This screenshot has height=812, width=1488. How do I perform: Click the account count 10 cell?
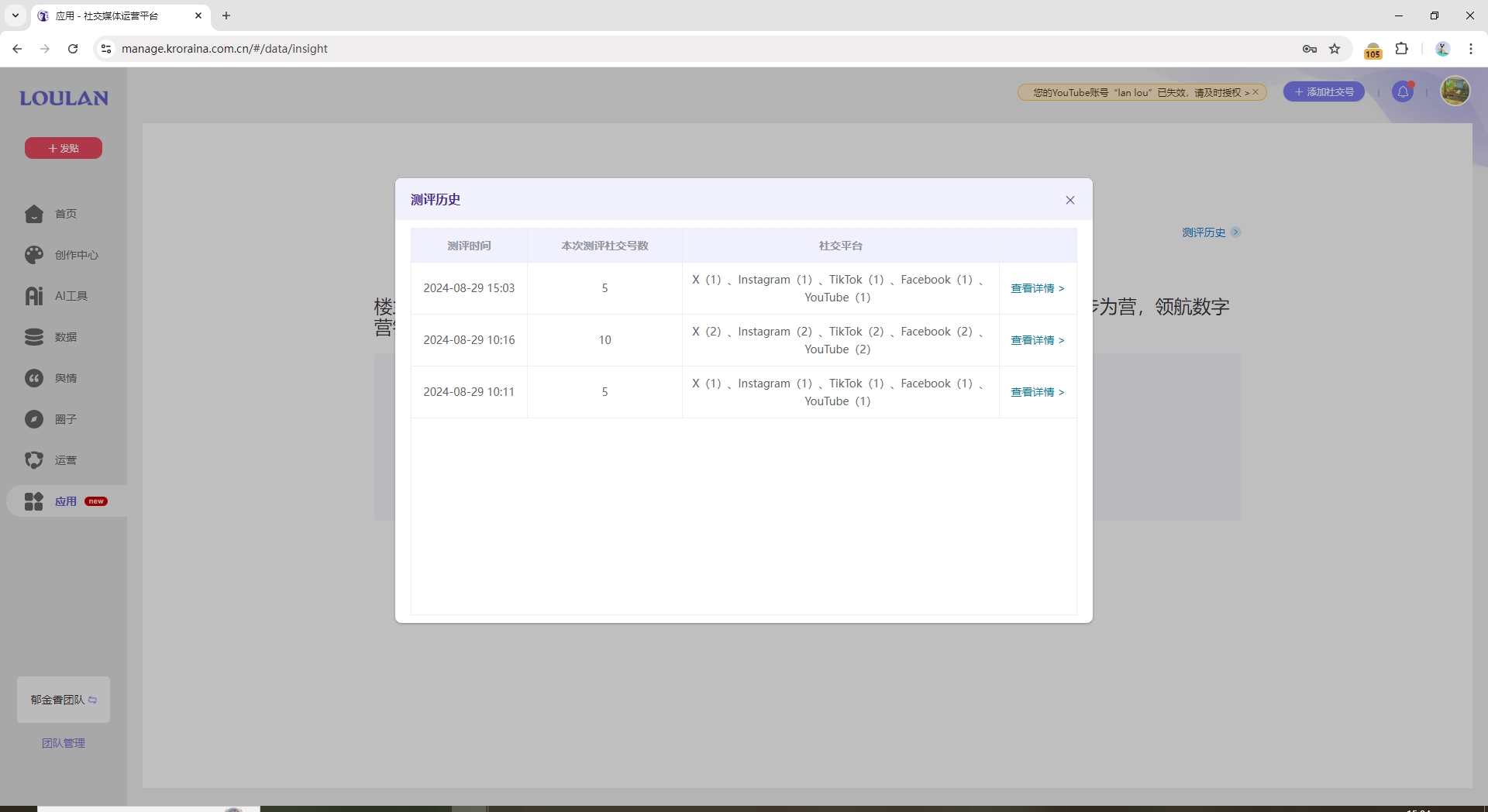tap(604, 340)
